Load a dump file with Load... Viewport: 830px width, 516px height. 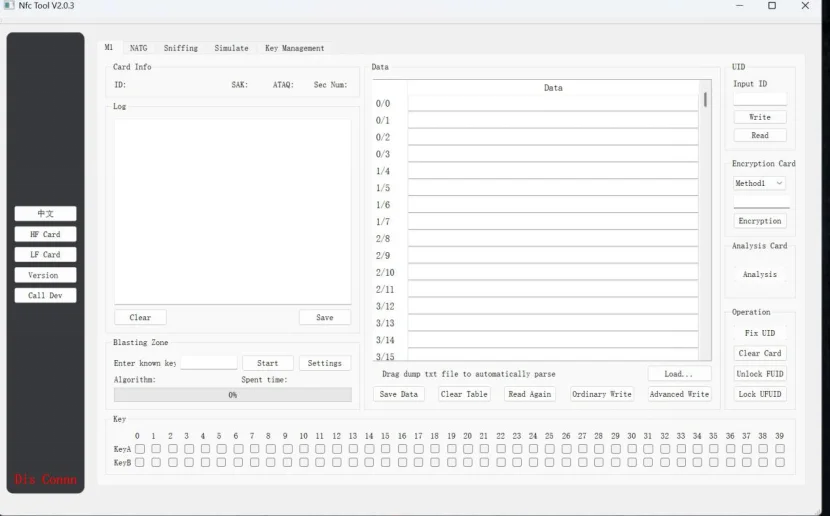click(679, 374)
